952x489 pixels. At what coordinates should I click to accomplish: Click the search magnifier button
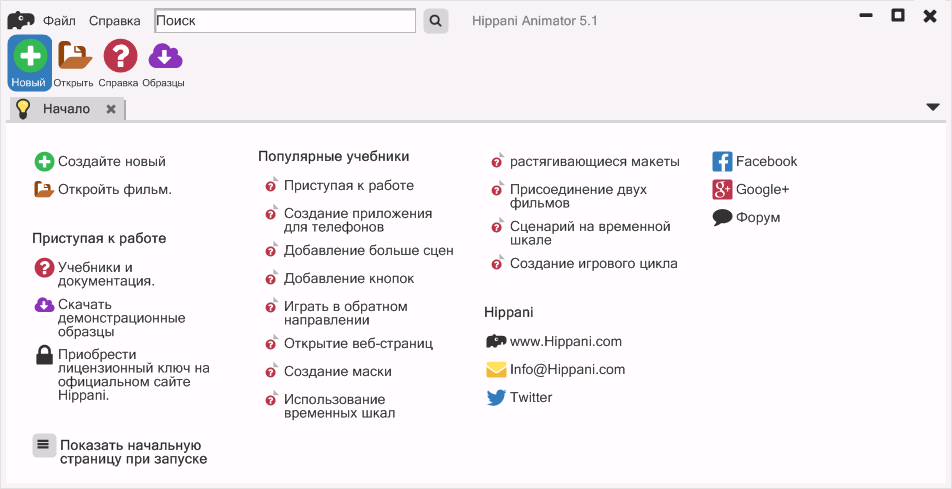pos(436,21)
